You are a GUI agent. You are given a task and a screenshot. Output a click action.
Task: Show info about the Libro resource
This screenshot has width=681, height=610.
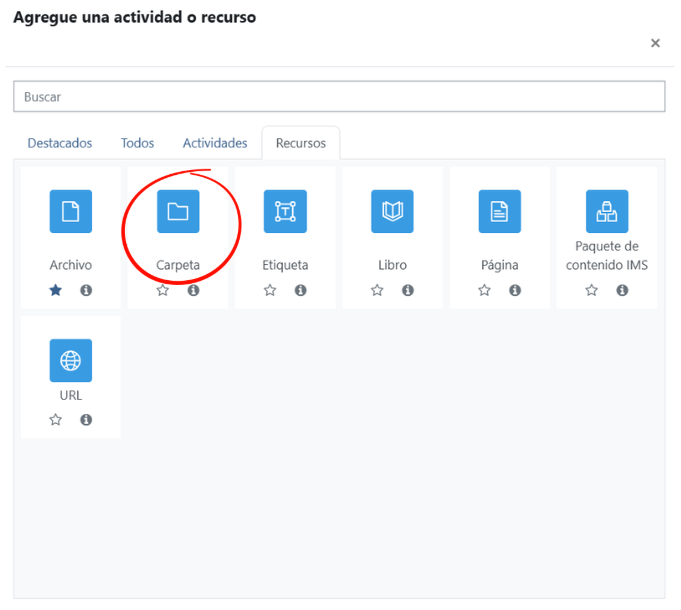click(x=407, y=290)
